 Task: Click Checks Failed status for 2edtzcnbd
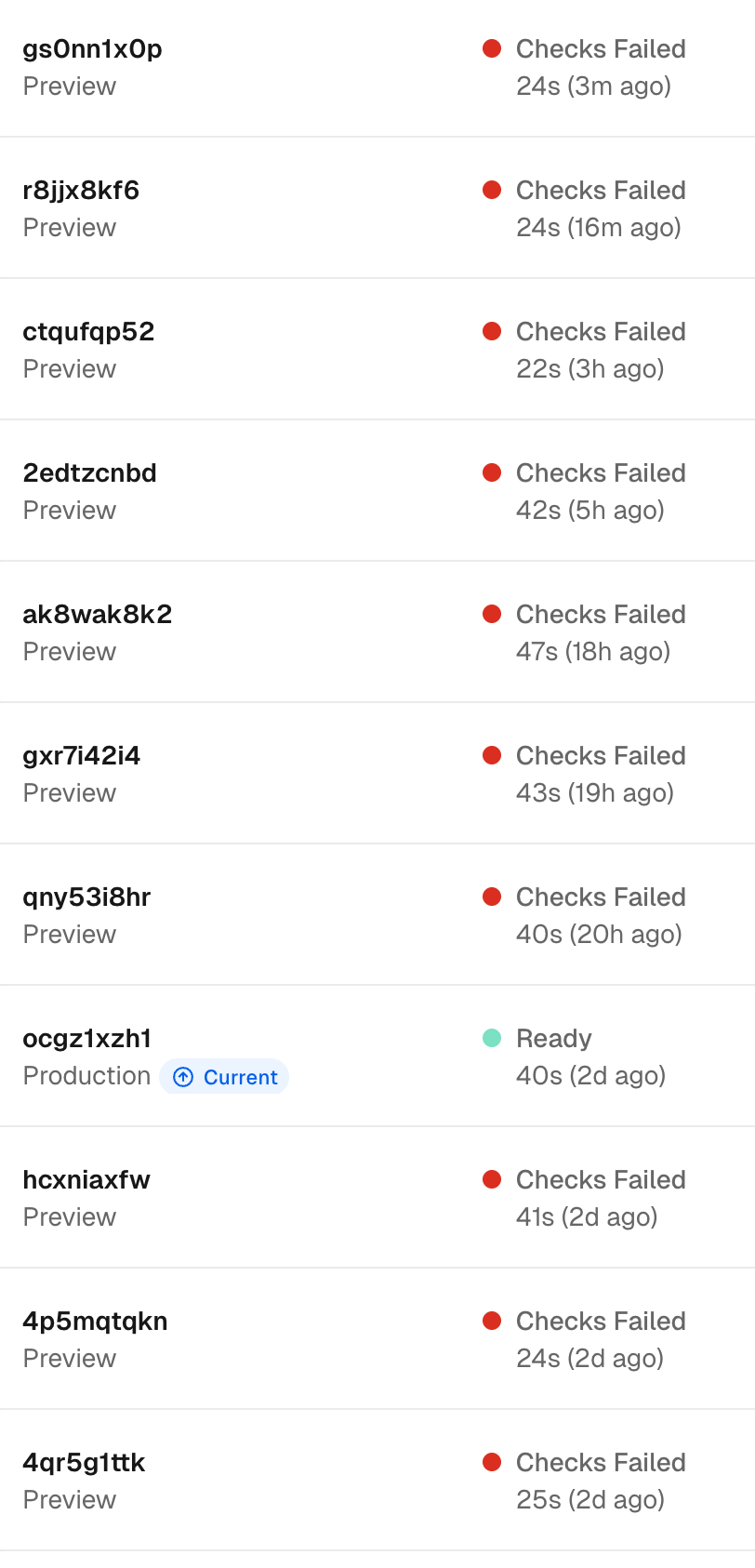(601, 472)
